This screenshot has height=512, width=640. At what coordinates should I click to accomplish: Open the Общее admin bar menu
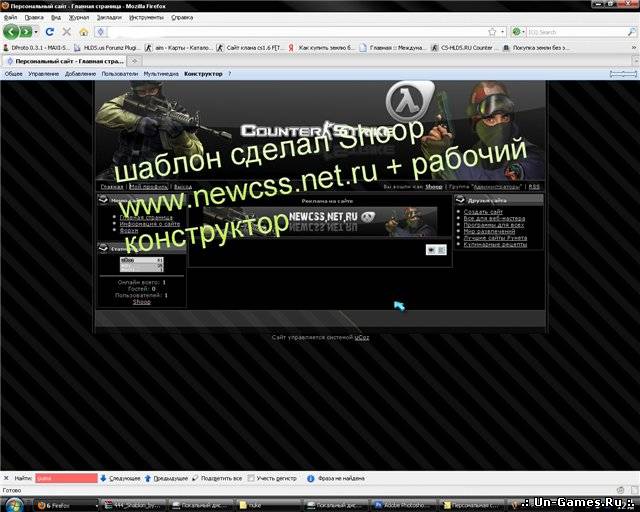[13, 74]
